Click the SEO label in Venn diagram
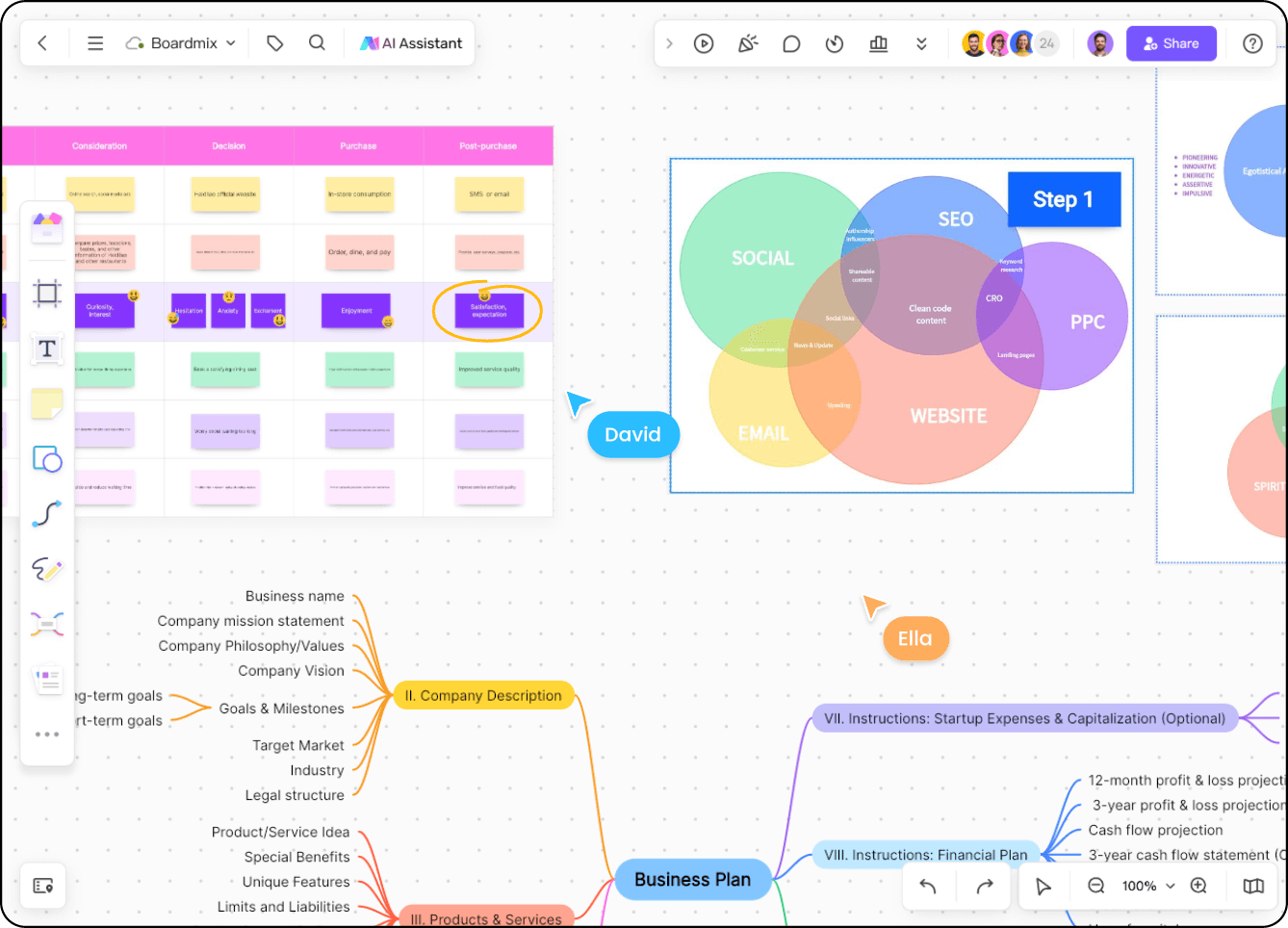The width and height of the screenshot is (1288, 928). 956,219
